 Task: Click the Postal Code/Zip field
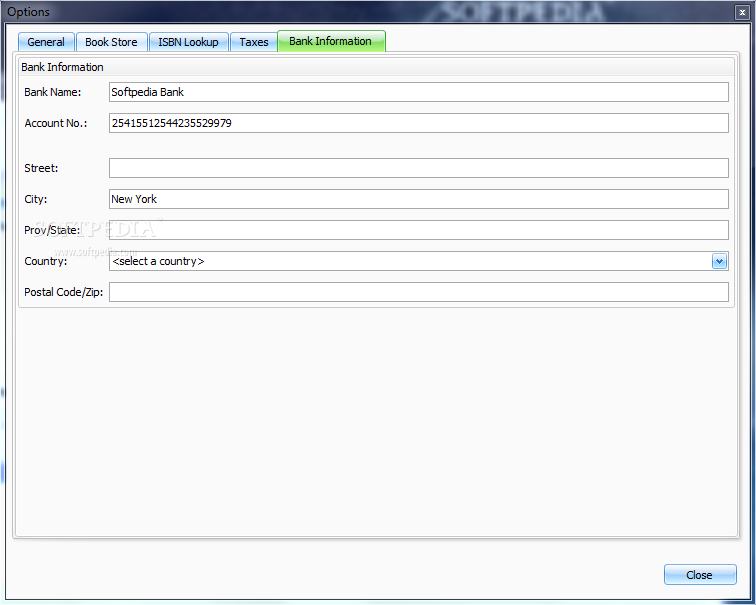tap(418, 292)
